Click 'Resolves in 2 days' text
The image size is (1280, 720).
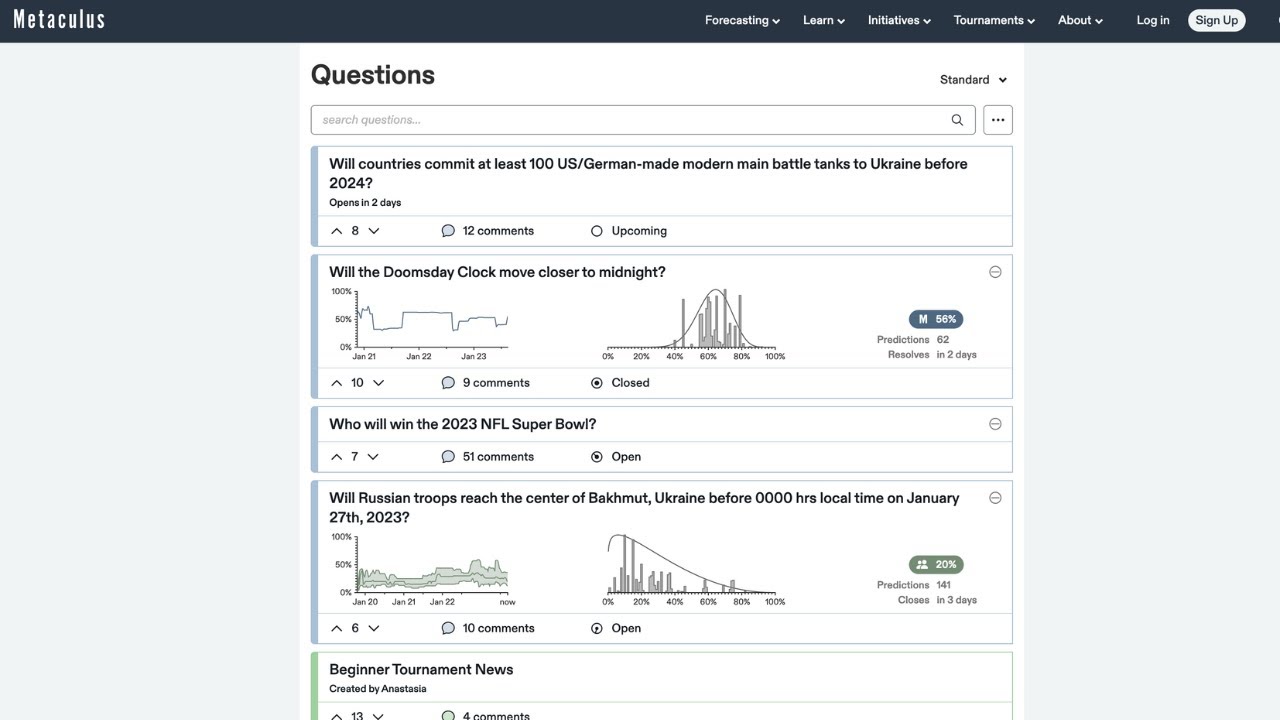932,355
